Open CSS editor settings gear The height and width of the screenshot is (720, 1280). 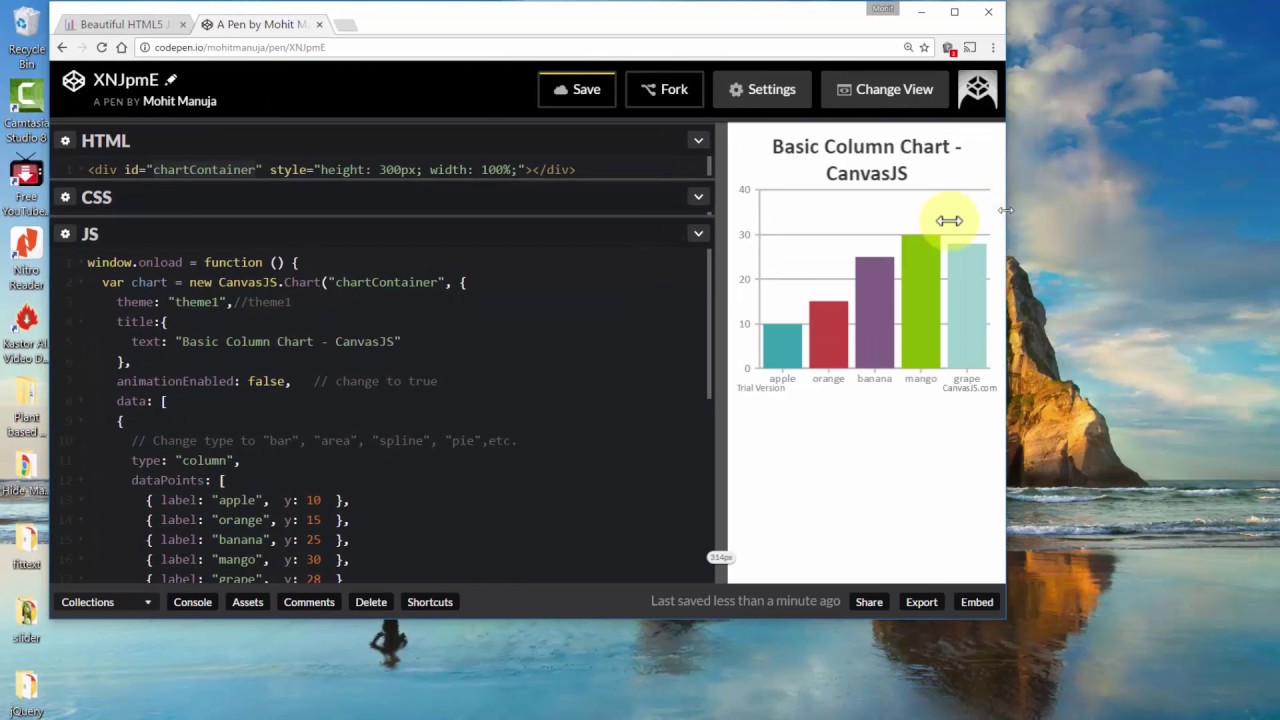65,197
